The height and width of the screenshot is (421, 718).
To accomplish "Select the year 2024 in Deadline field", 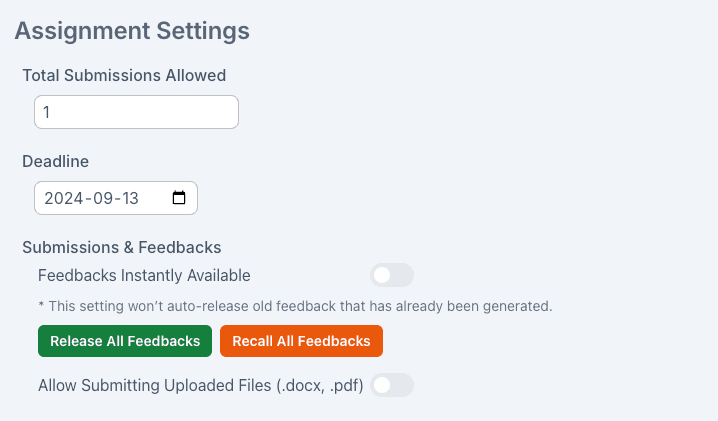I will coord(64,198).
